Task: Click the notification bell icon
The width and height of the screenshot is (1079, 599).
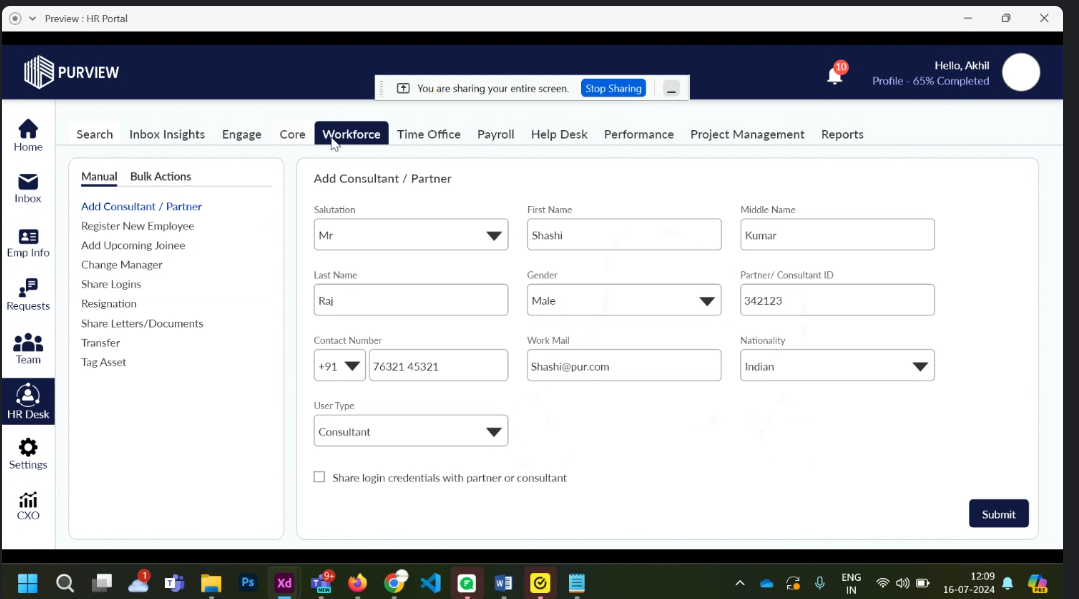Action: click(x=834, y=75)
